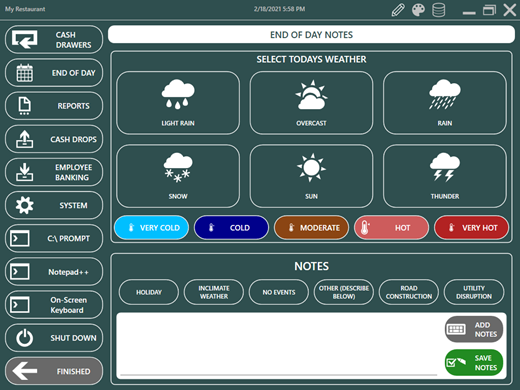Choose the Sun weather icon

click(311, 176)
